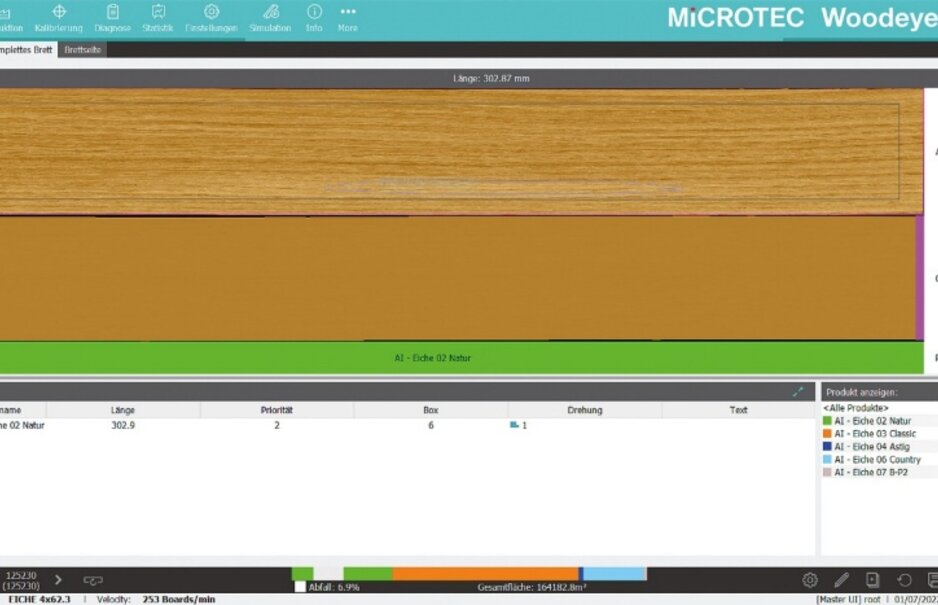Select AI - Eiche 03 Classic product
The height and width of the screenshot is (605, 938).
874,434
